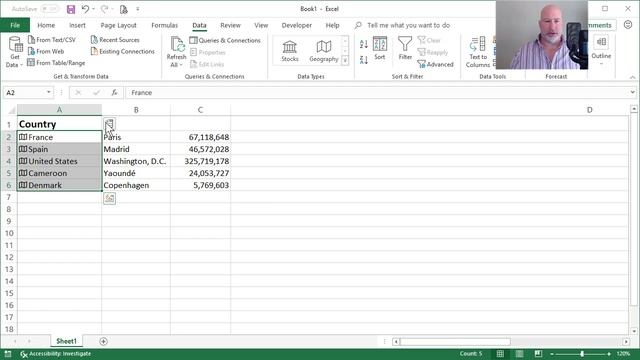Viewport: 640px width, 360px height.
Task: Click the zoom slider handle
Action: tap(582, 354)
